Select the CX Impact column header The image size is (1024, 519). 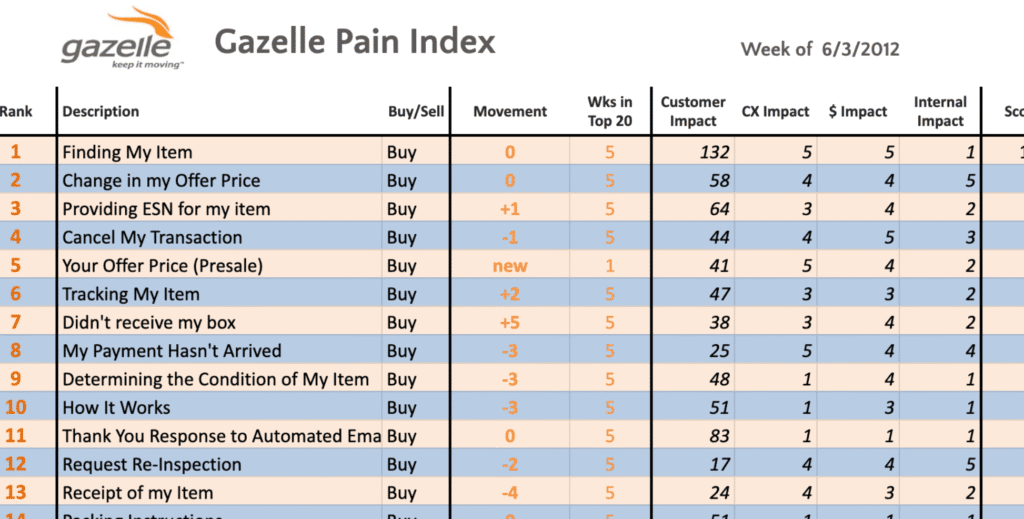[x=775, y=112]
